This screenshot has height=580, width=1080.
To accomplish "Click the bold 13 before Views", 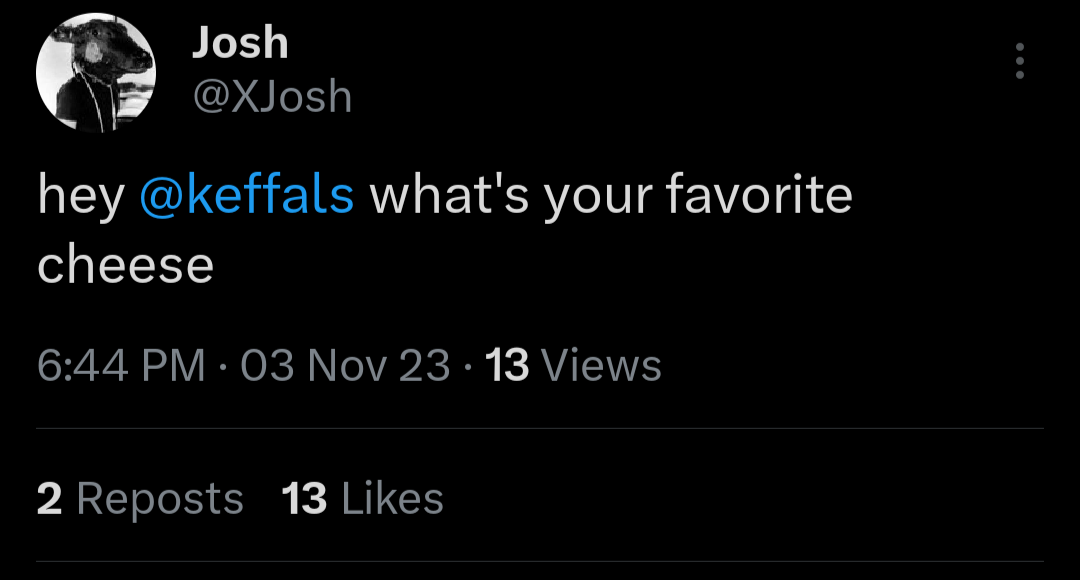I will point(507,366).
